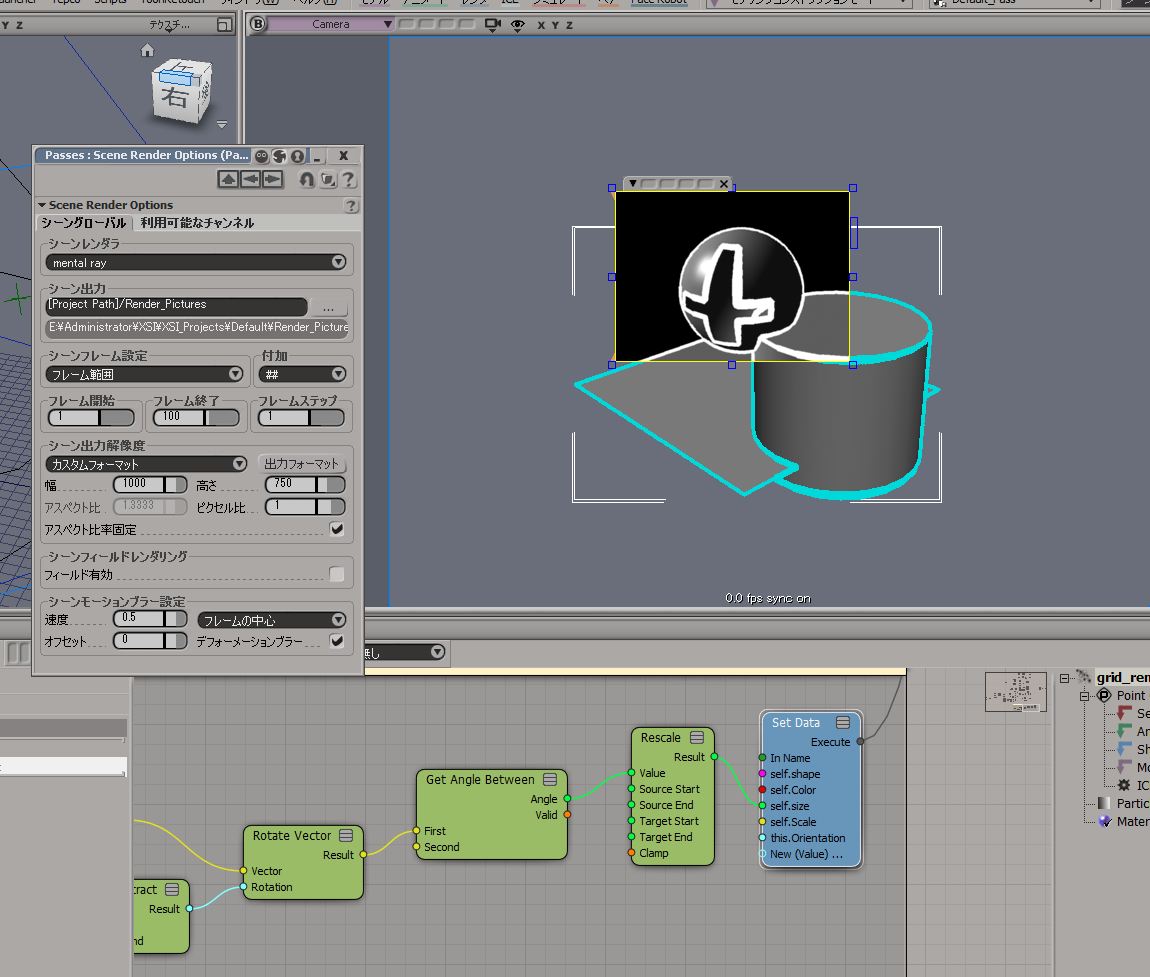Click the Rescale node menu icon
The width and height of the screenshot is (1150, 977).
click(697, 737)
